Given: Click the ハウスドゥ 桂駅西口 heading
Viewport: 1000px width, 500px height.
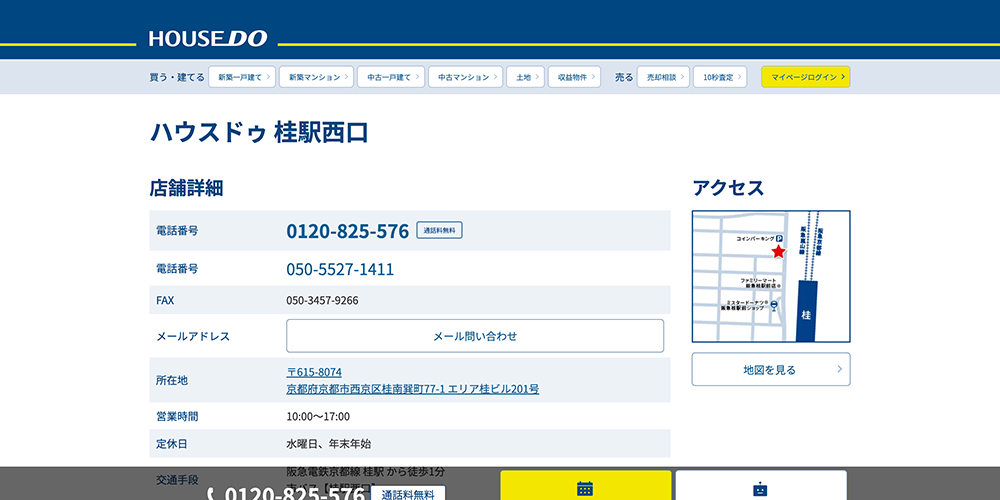Looking at the screenshot, I should [x=260, y=132].
